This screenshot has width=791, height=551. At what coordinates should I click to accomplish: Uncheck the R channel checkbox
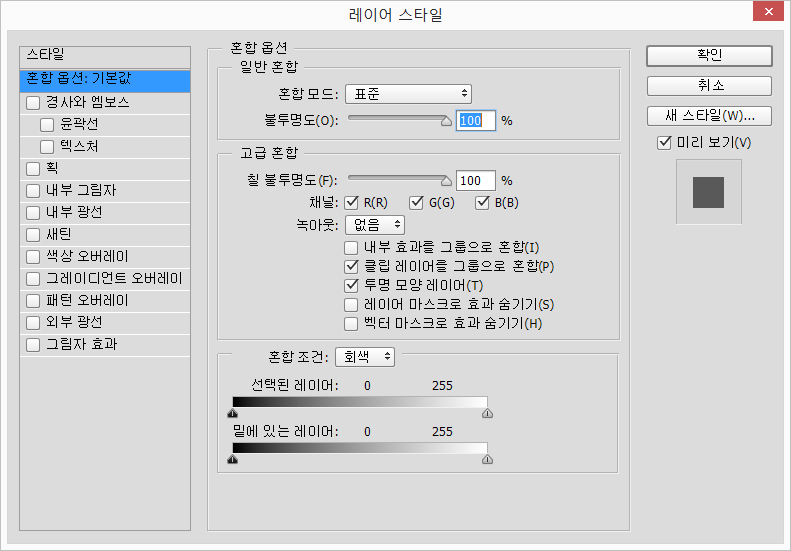pyautogui.click(x=353, y=204)
